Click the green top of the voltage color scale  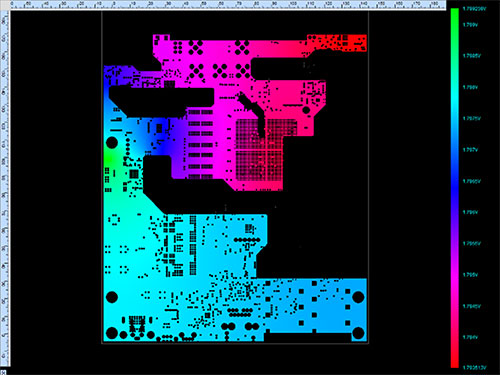tap(455, 20)
